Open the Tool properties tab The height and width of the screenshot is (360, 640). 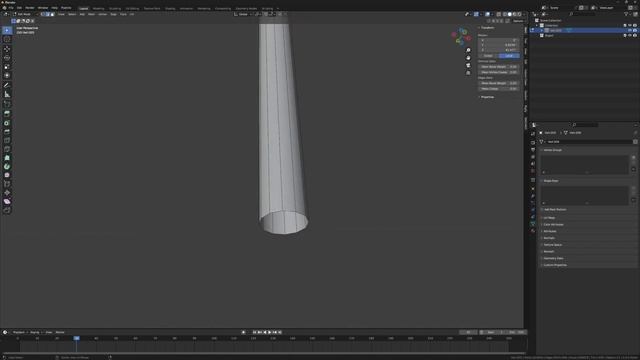533,134
